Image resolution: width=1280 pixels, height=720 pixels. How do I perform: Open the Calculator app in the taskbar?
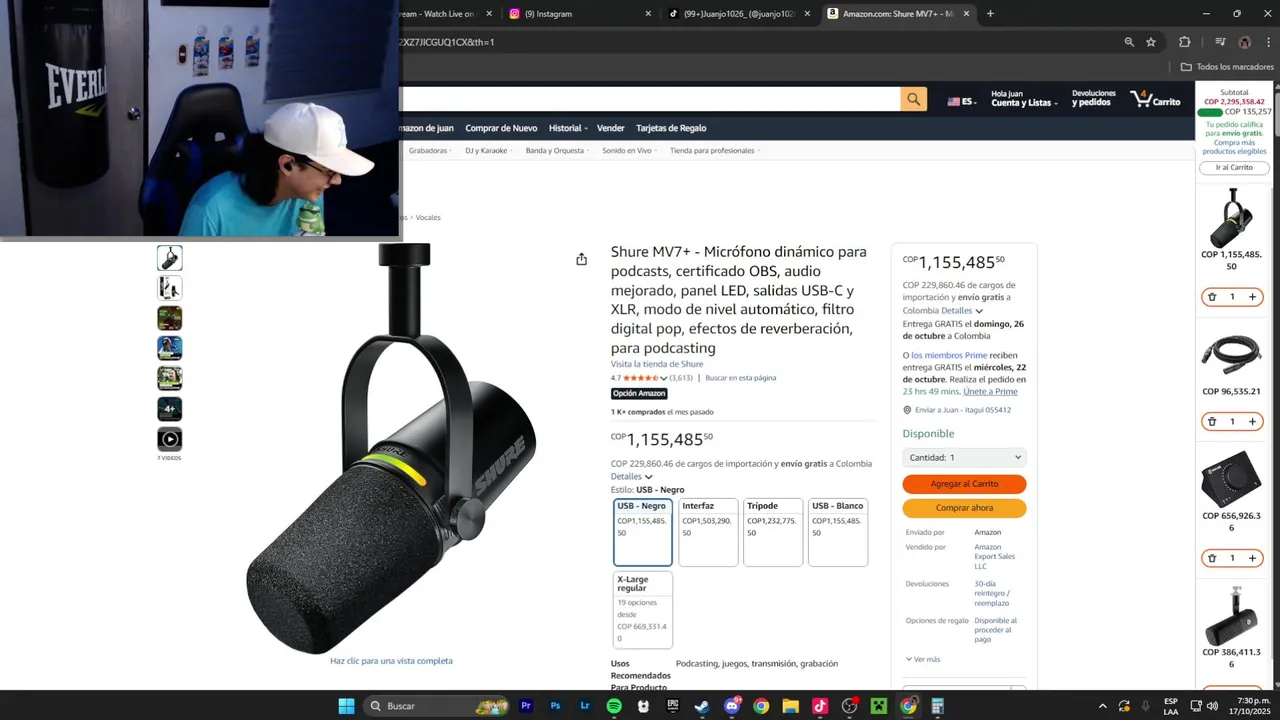tap(938, 706)
